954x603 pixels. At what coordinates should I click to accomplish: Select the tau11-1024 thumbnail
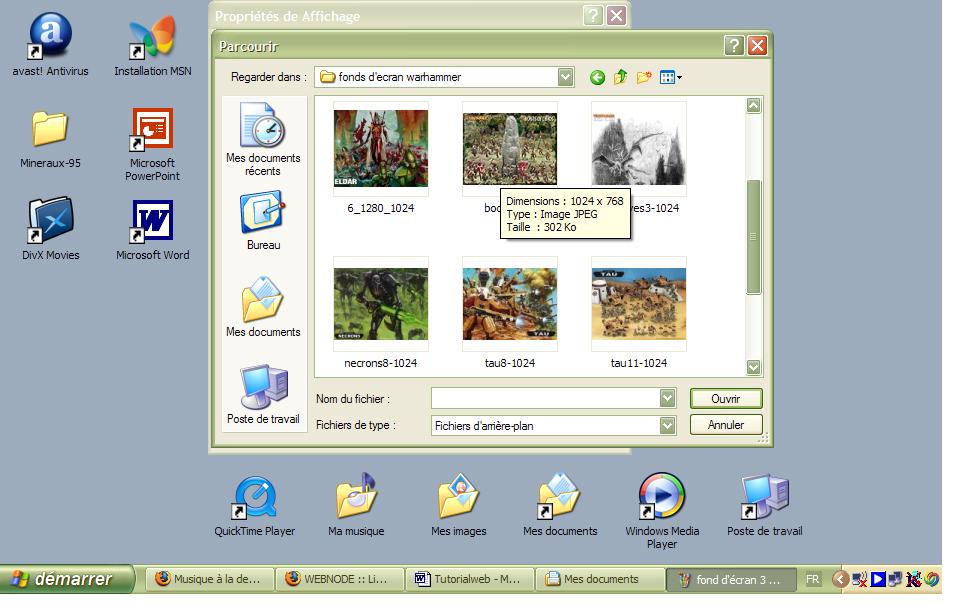coord(639,304)
